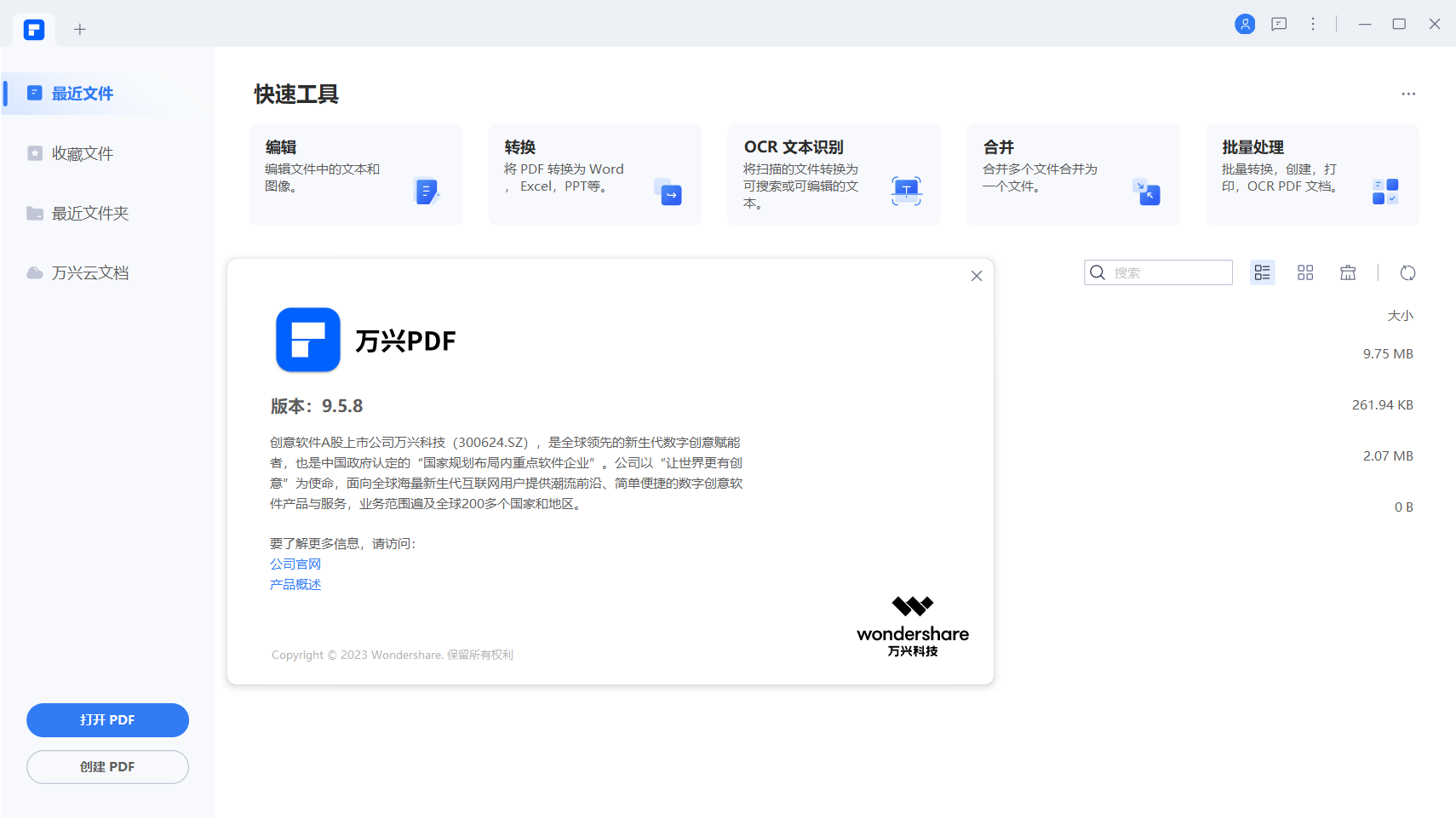
Task: Click the 万兴PDF home tab icon
Action: tap(34, 30)
